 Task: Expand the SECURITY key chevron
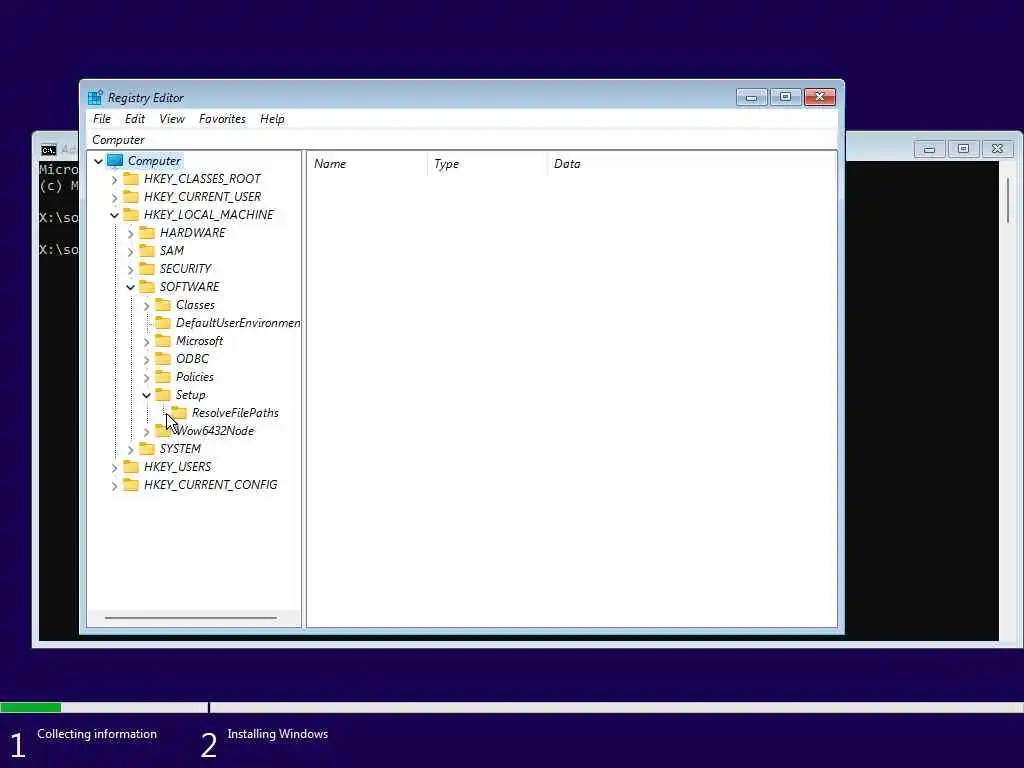tap(130, 269)
